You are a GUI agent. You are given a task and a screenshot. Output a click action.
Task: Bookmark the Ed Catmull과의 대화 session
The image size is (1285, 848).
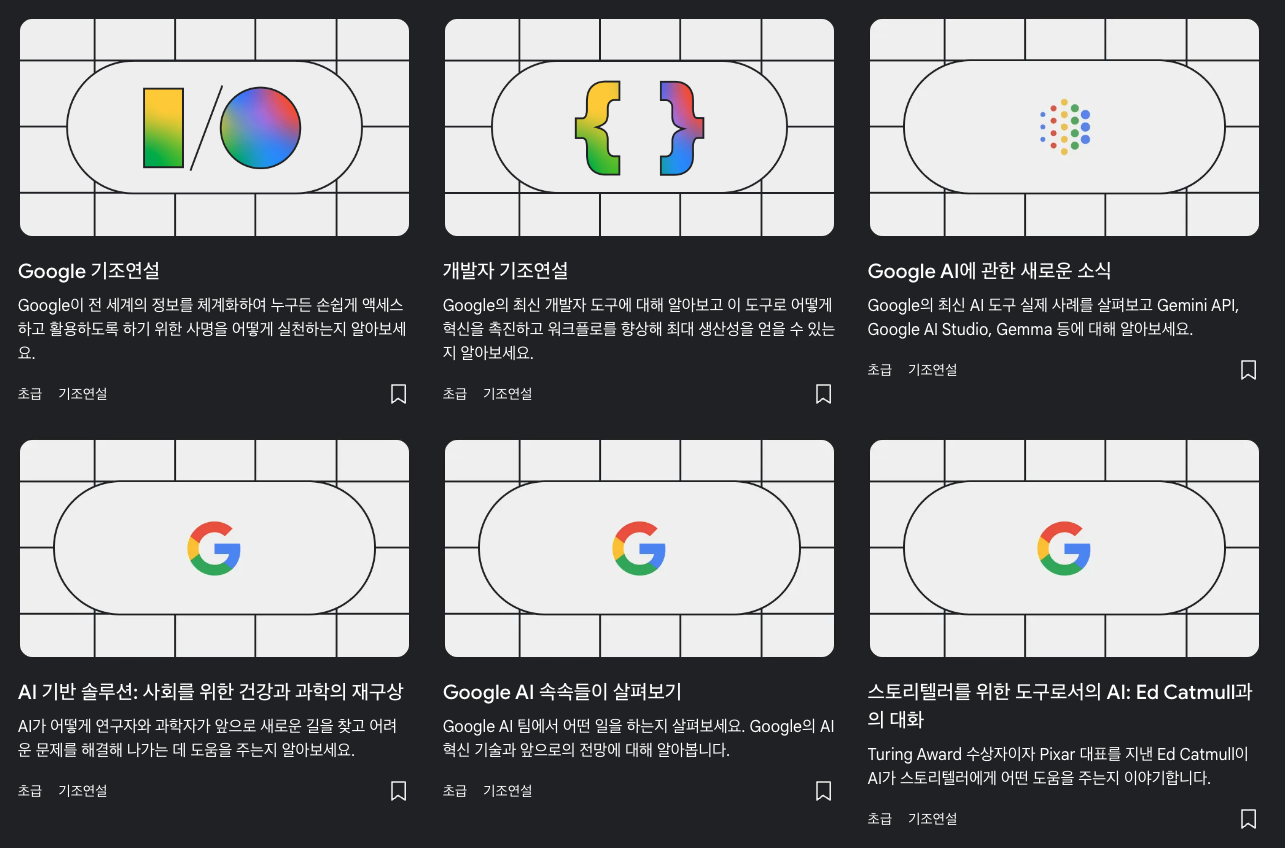(x=1248, y=819)
